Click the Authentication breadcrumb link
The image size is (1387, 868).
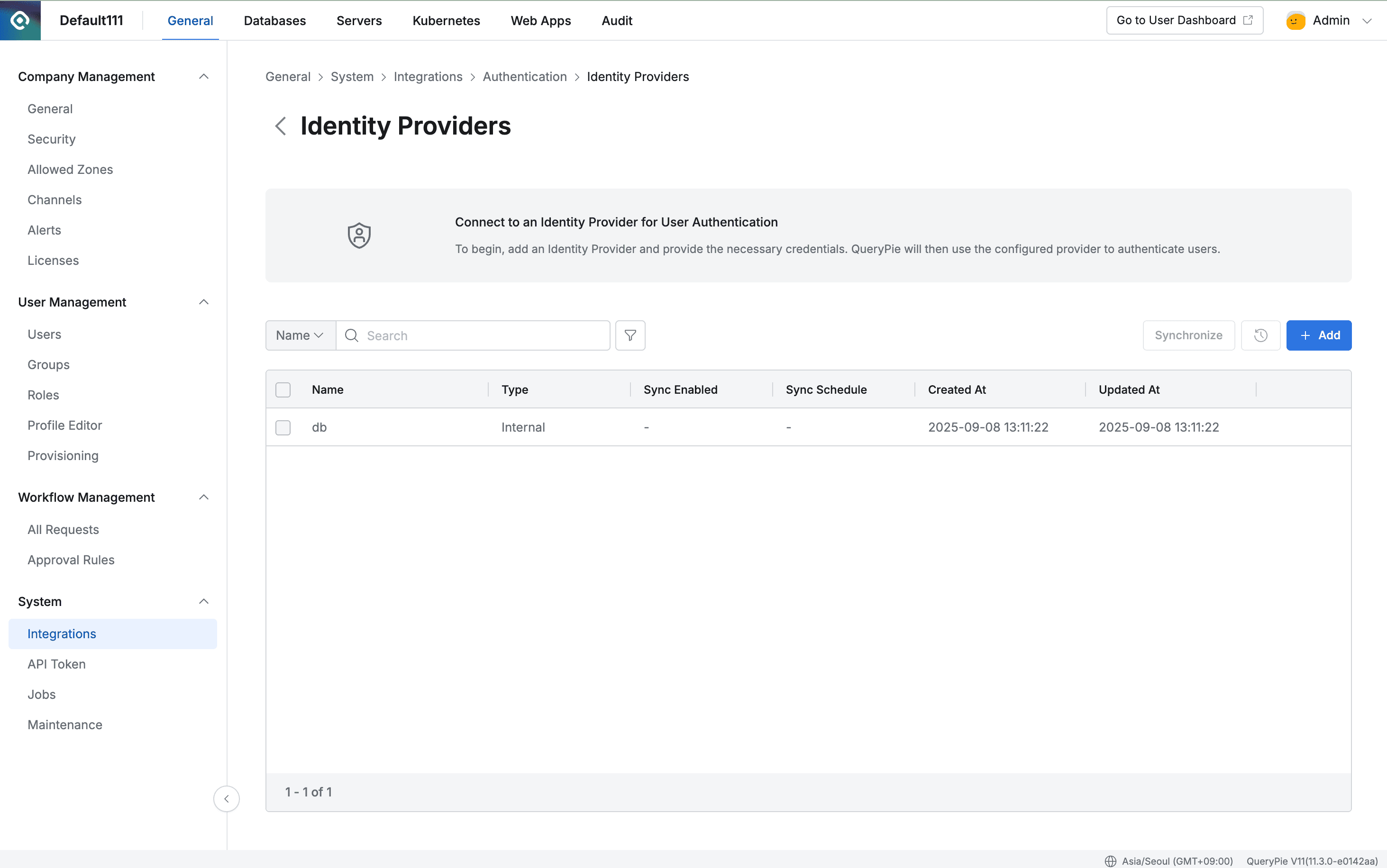tap(524, 76)
